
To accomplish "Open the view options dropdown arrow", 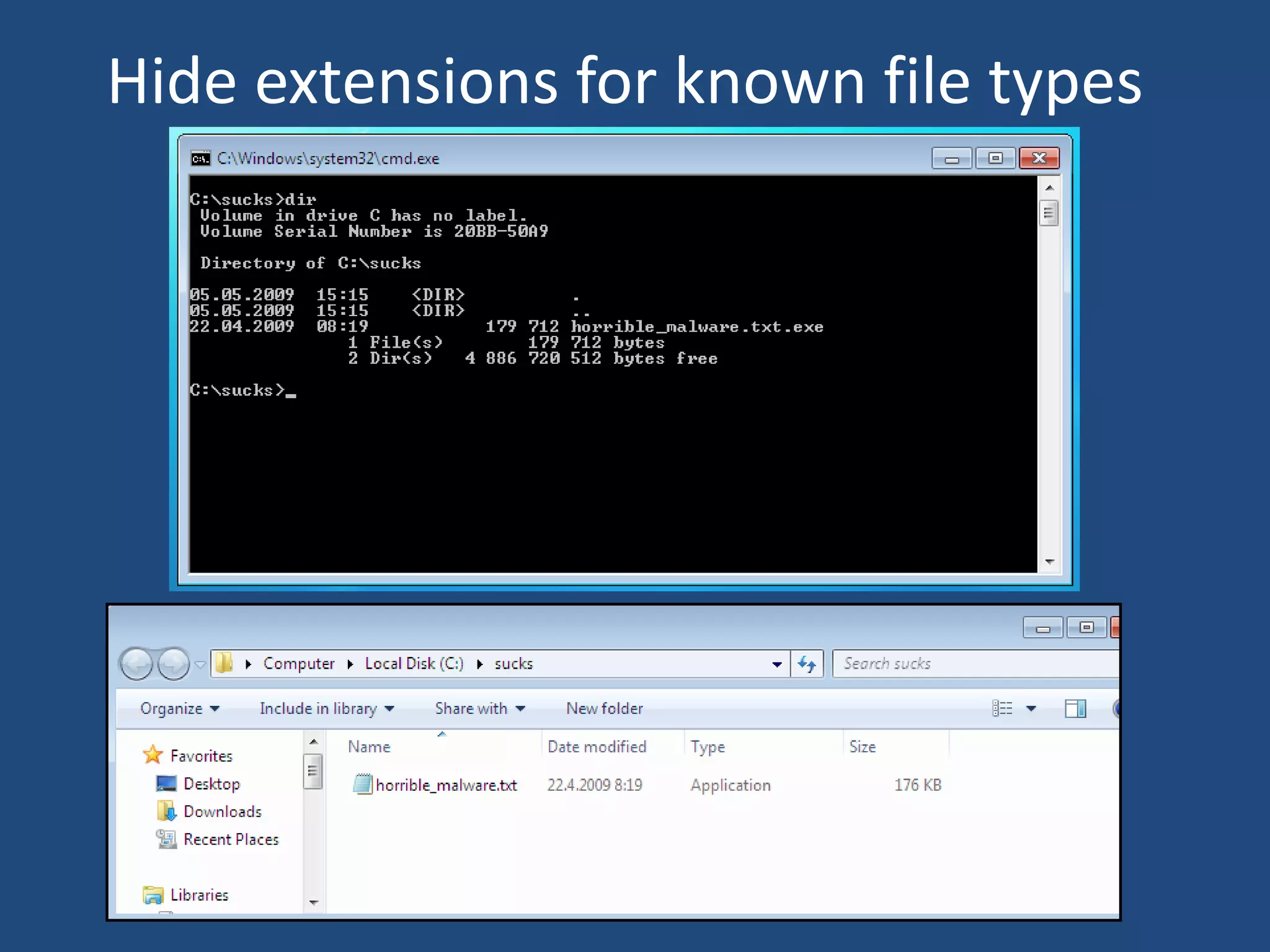I will (x=1031, y=708).
